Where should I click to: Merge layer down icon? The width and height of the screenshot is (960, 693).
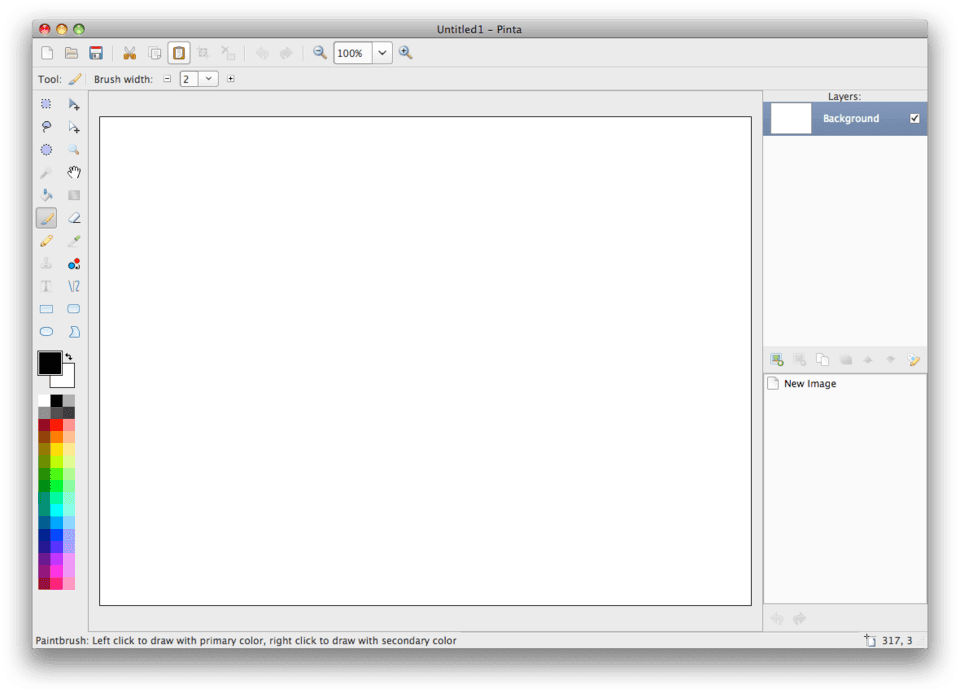pyautogui.click(x=846, y=360)
